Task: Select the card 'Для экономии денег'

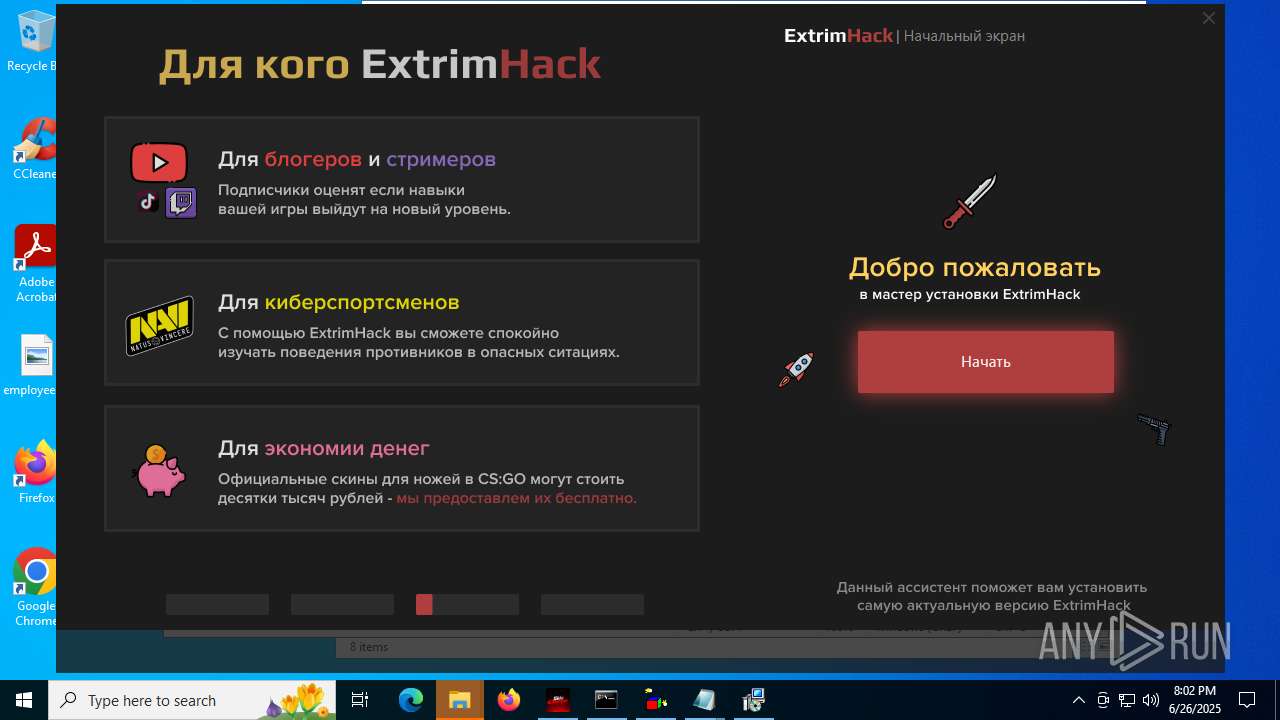Action: coord(402,468)
